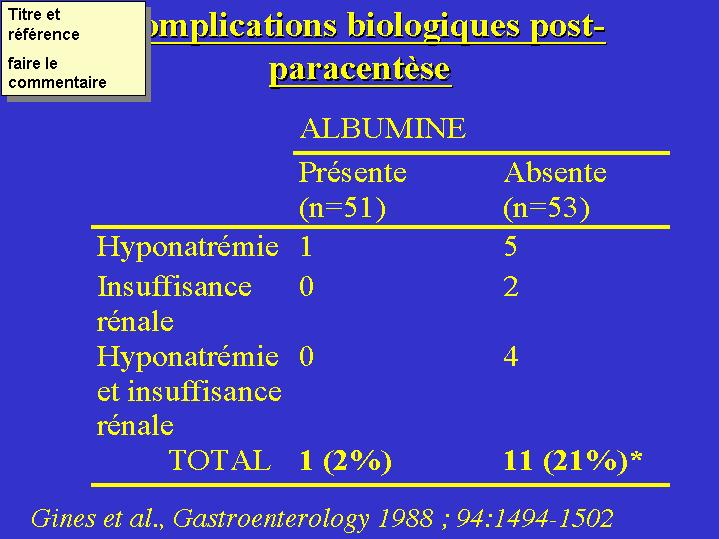Select the '11 (21%)*' total value
Viewport: 719px width, 539px height.
point(573,460)
